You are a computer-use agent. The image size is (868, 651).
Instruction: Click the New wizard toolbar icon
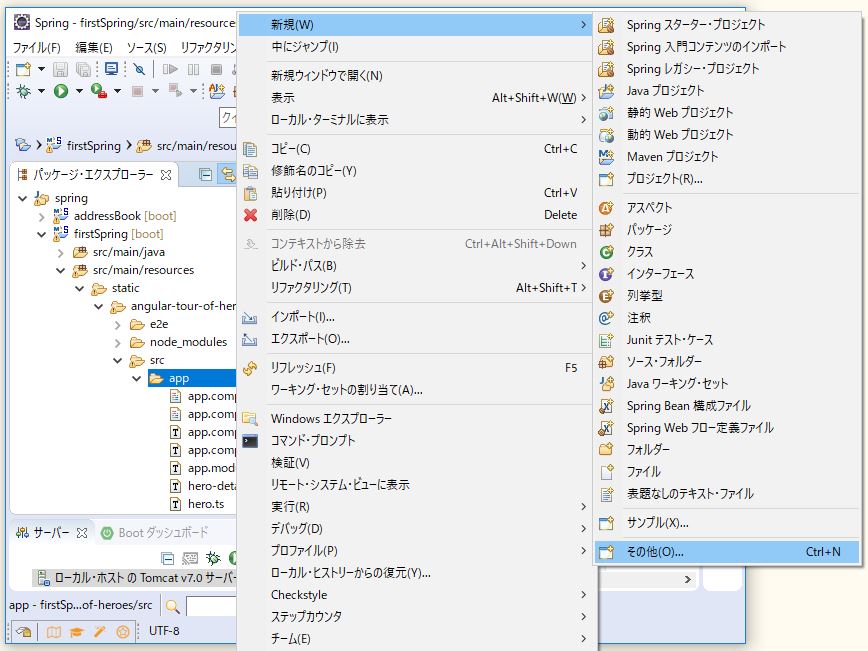point(23,69)
